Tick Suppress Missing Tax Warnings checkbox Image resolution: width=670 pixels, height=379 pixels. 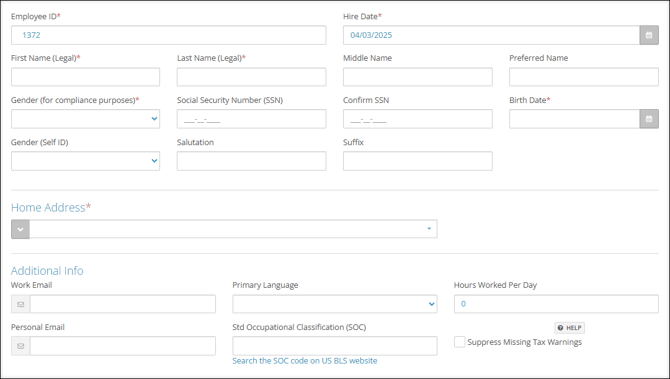tap(459, 342)
